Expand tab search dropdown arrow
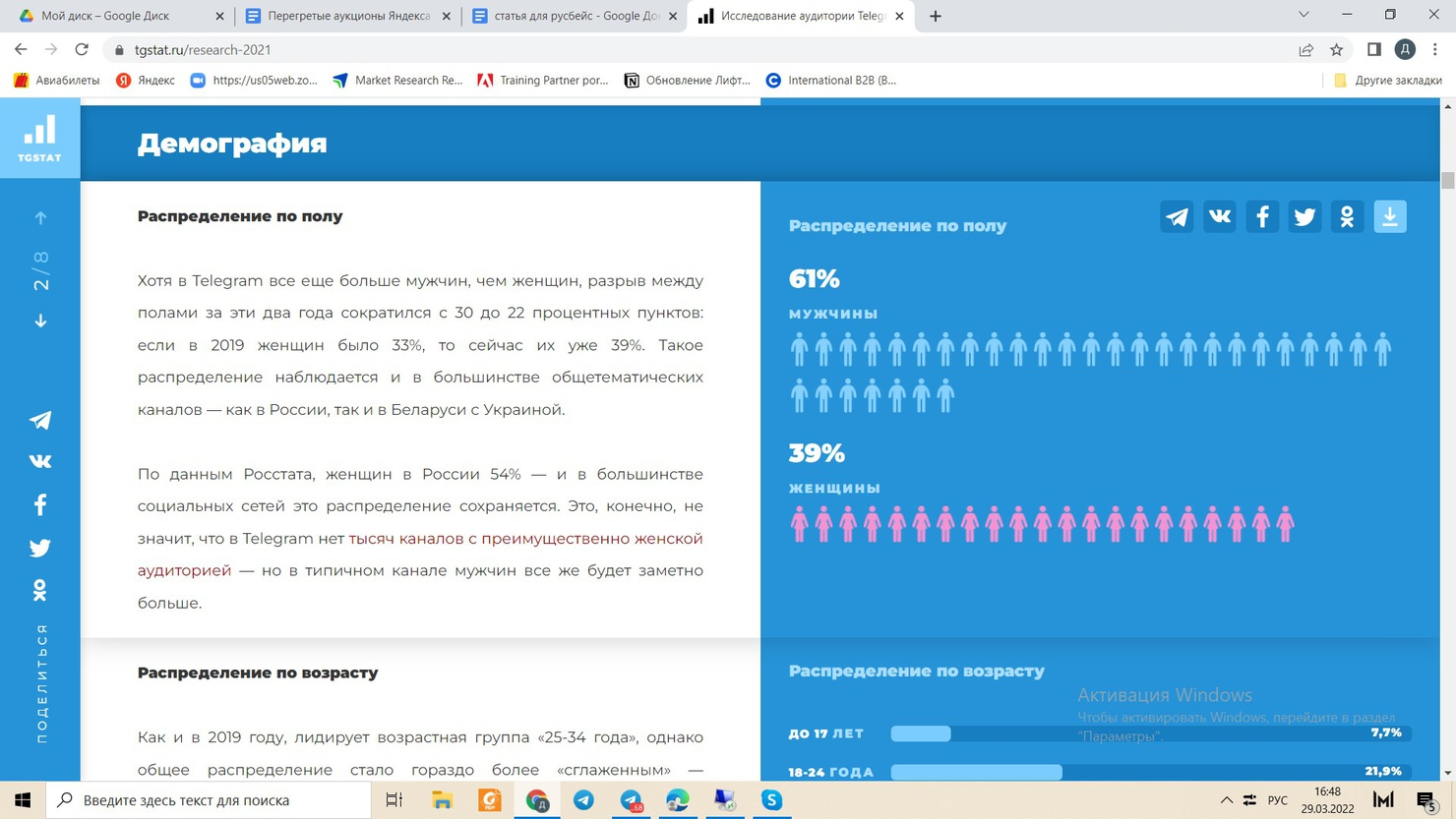 tap(1304, 15)
